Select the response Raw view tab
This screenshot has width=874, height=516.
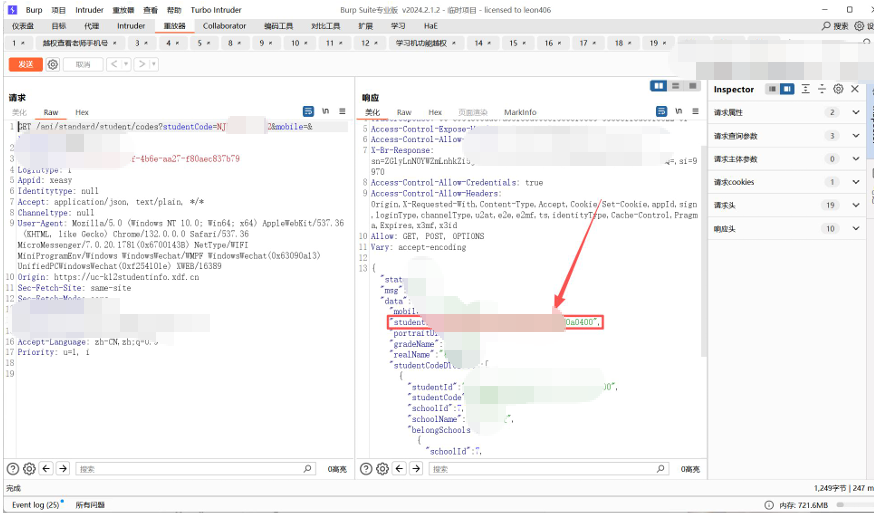click(404, 113)
